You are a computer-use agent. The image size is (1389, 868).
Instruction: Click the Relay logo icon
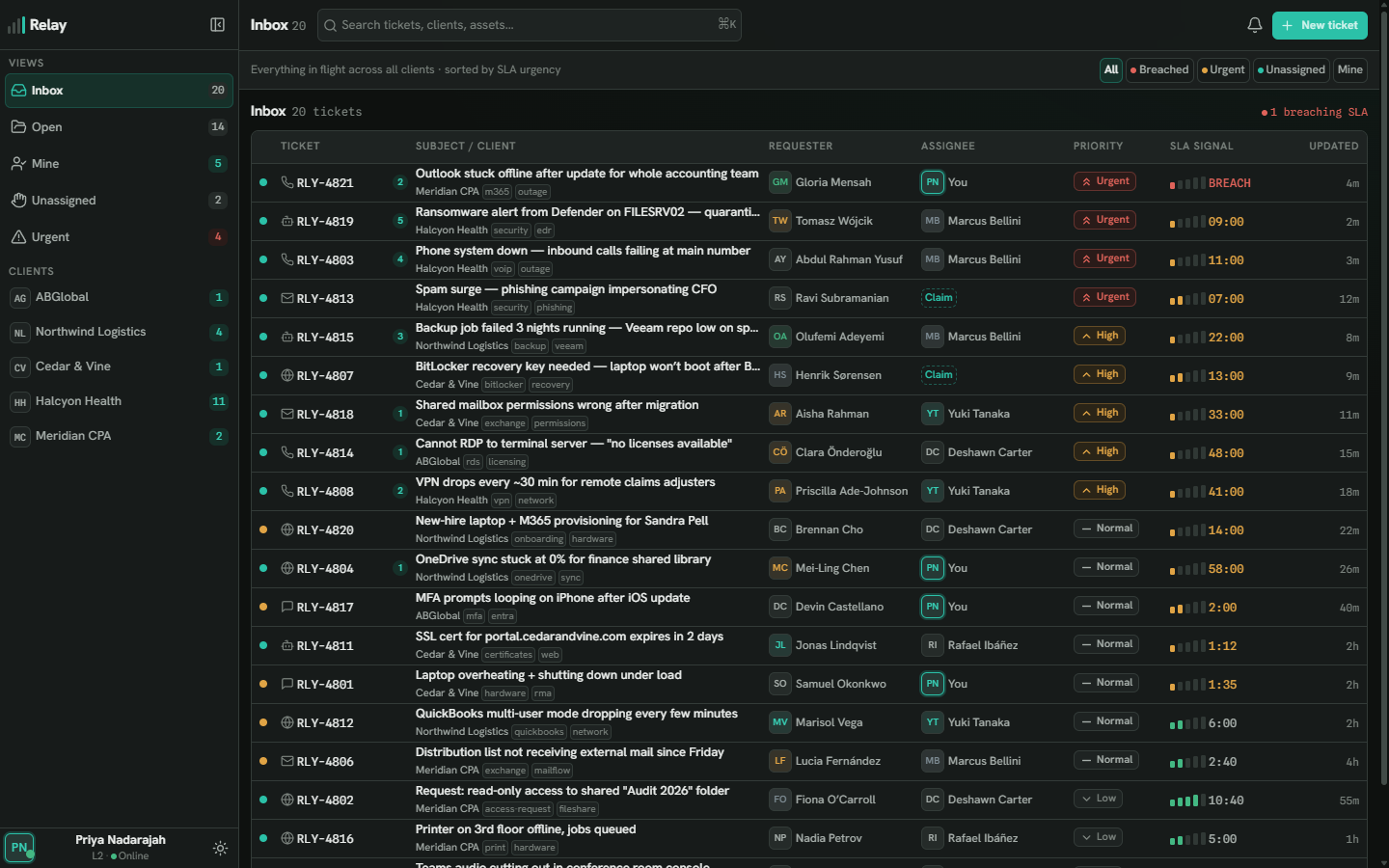[x=16, y=25]
